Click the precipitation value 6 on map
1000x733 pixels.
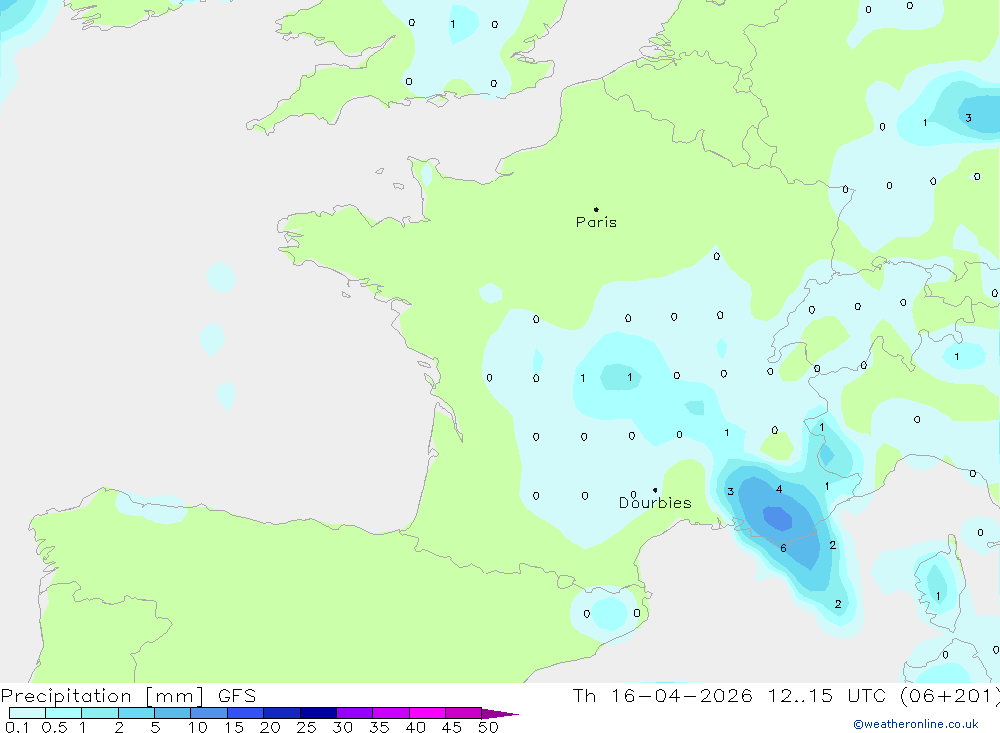783,548
